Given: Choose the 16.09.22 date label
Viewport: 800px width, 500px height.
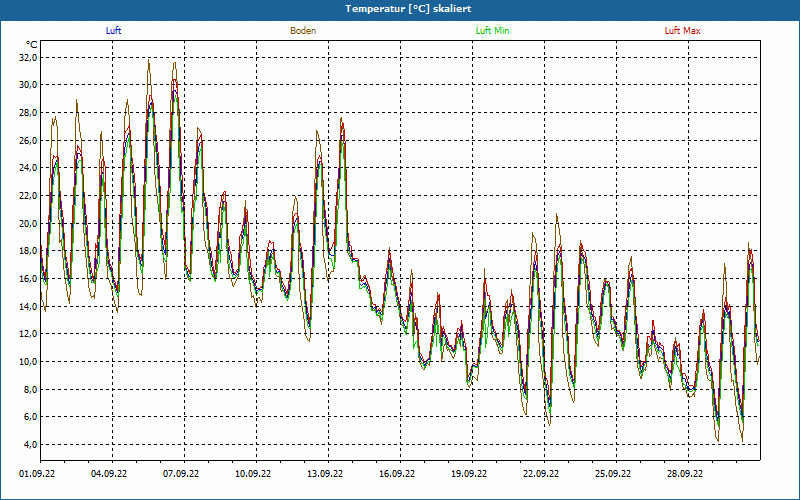Looking at the screenshot, I should coord(397,475).
